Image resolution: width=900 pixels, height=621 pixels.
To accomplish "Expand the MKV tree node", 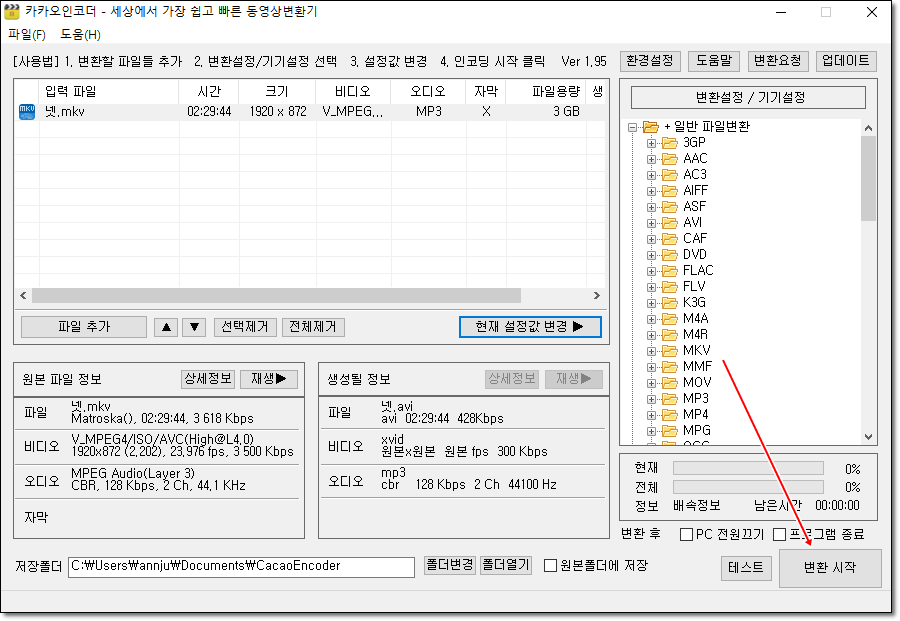I will pos(651,351).
